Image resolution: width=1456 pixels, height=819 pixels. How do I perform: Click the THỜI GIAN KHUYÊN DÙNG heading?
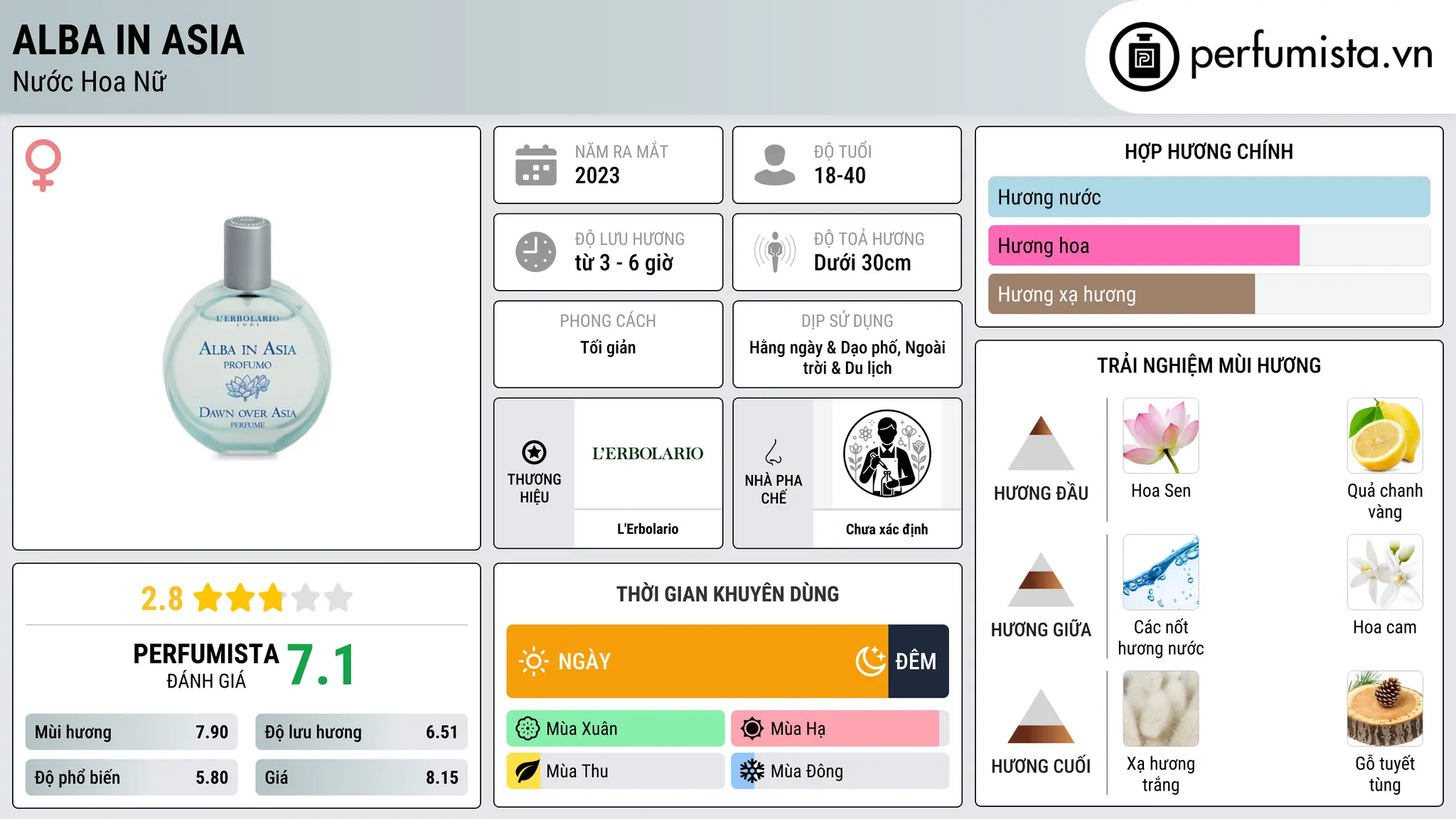click(727, 594)
